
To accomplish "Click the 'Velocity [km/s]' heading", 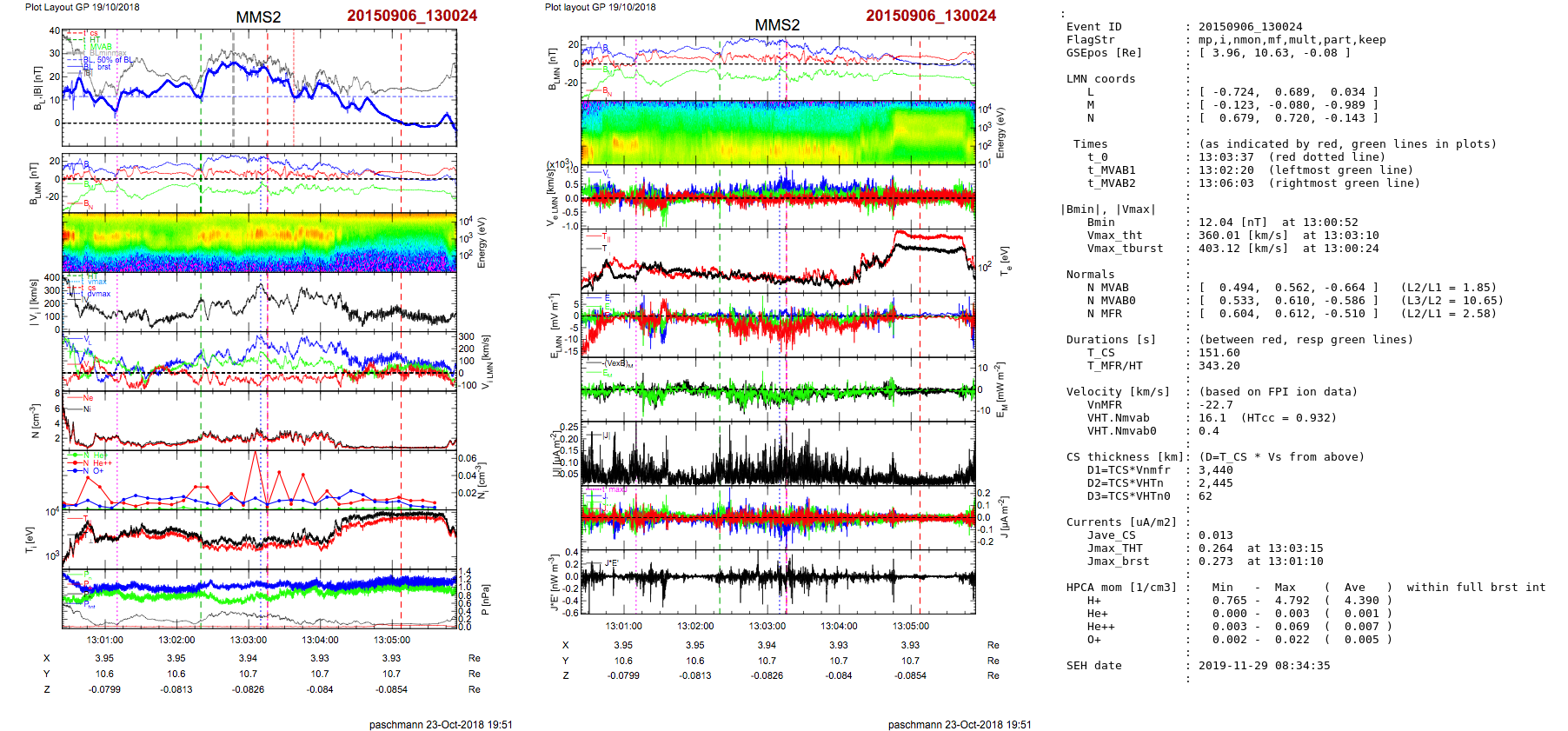I will tap(1118, 392).
